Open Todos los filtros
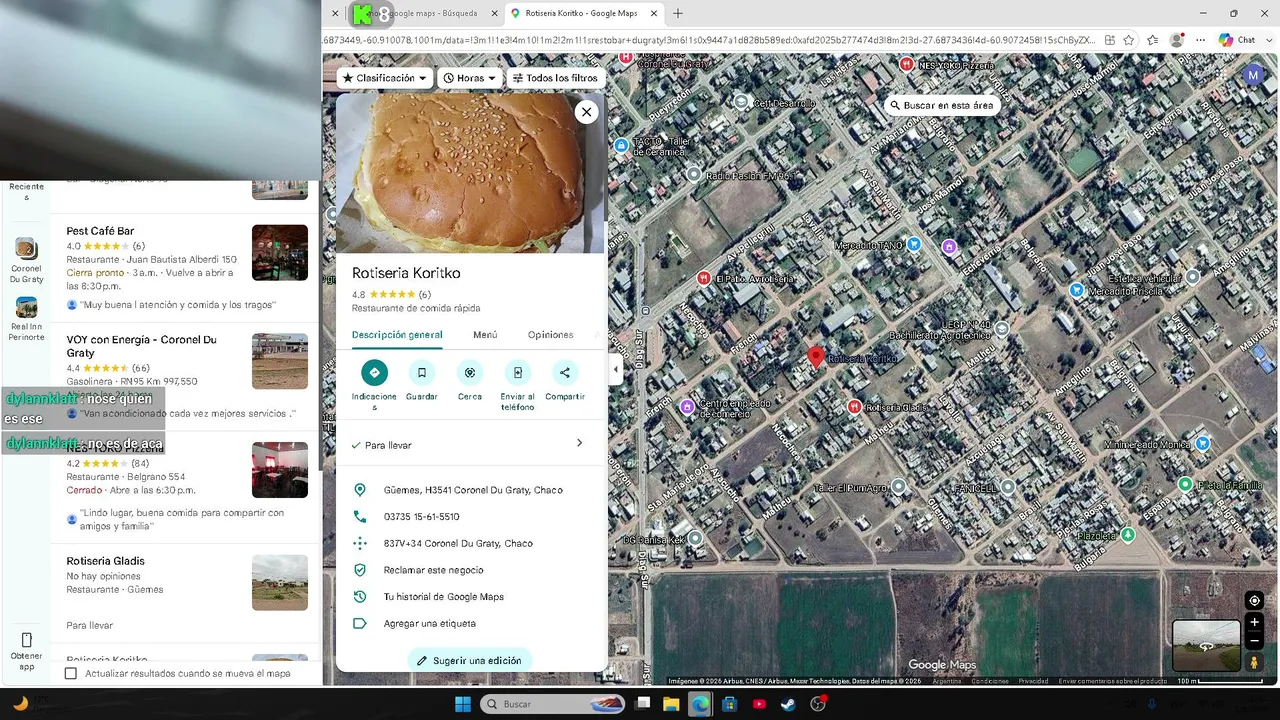This screenshot has height=720, width=1280. click(555, 78)
